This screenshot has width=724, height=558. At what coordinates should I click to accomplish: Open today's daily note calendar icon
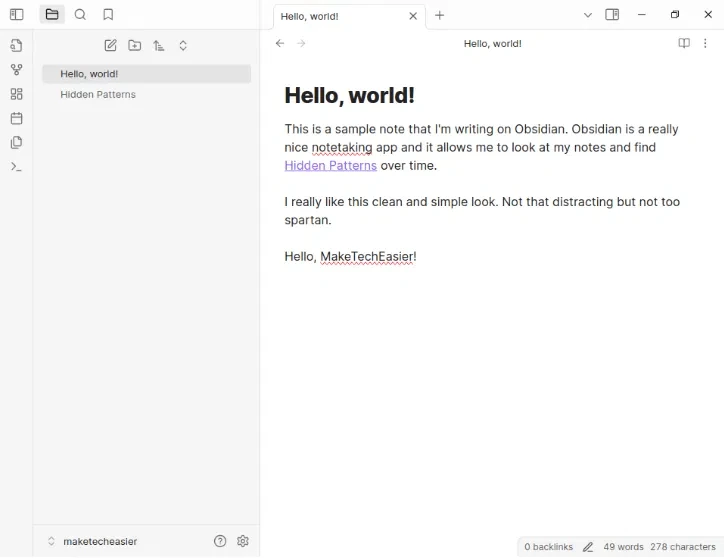point(16,118)
